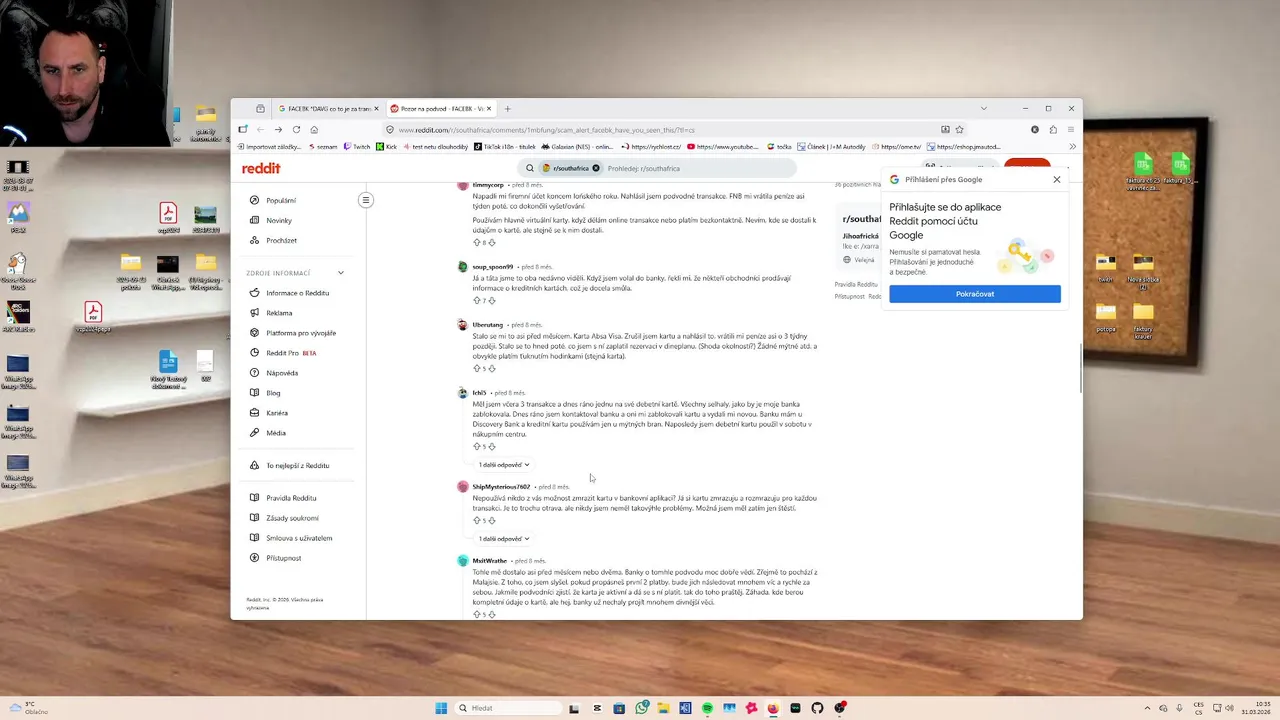The width and height of the screenshot is (1280, 720).
Task: Open a new browser tab
Action: [x=507, y=108]
